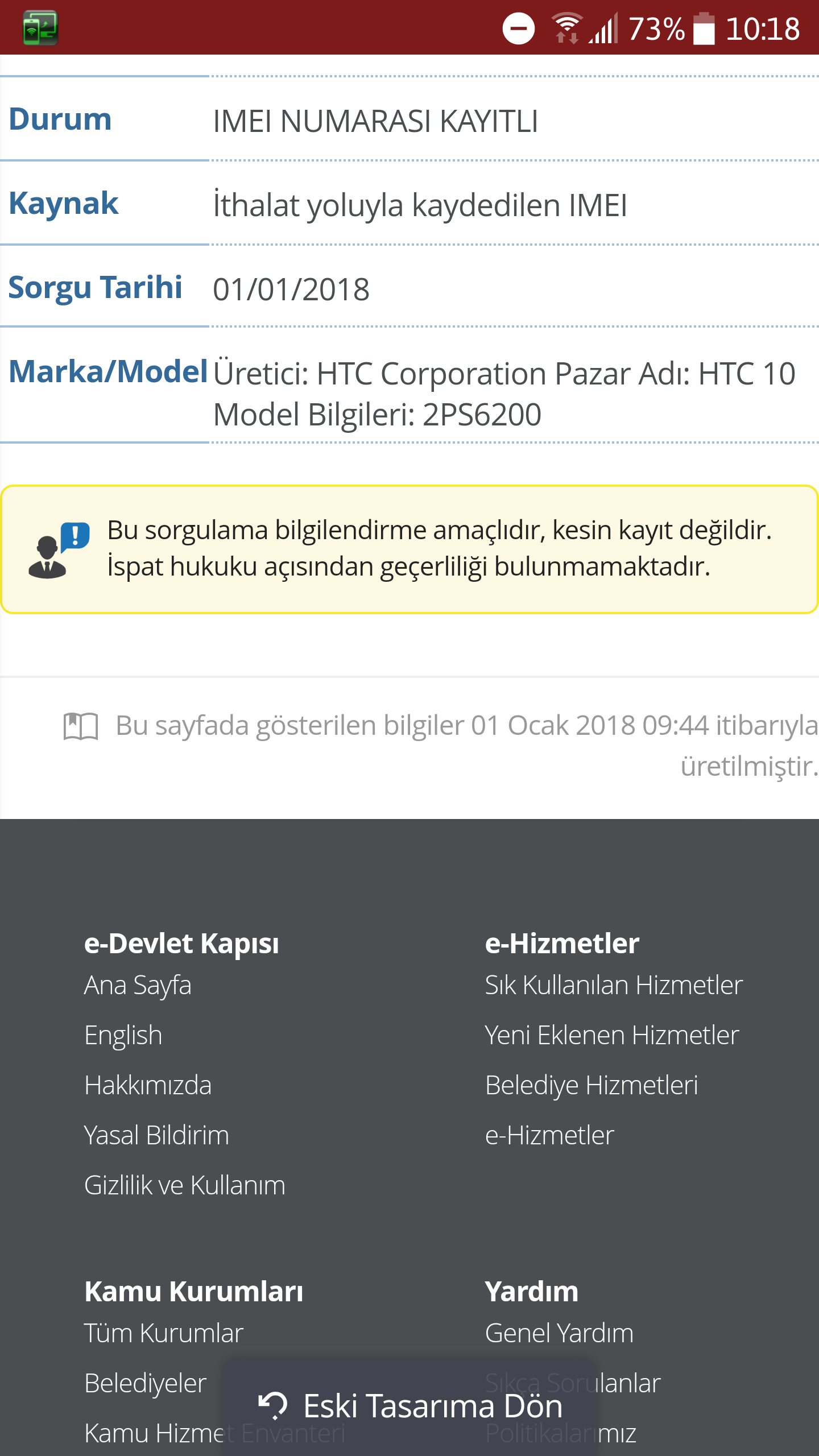Open the Hakkımızda link
The width and height of the screenshot is (819, 1456).
coord(148,1085)
